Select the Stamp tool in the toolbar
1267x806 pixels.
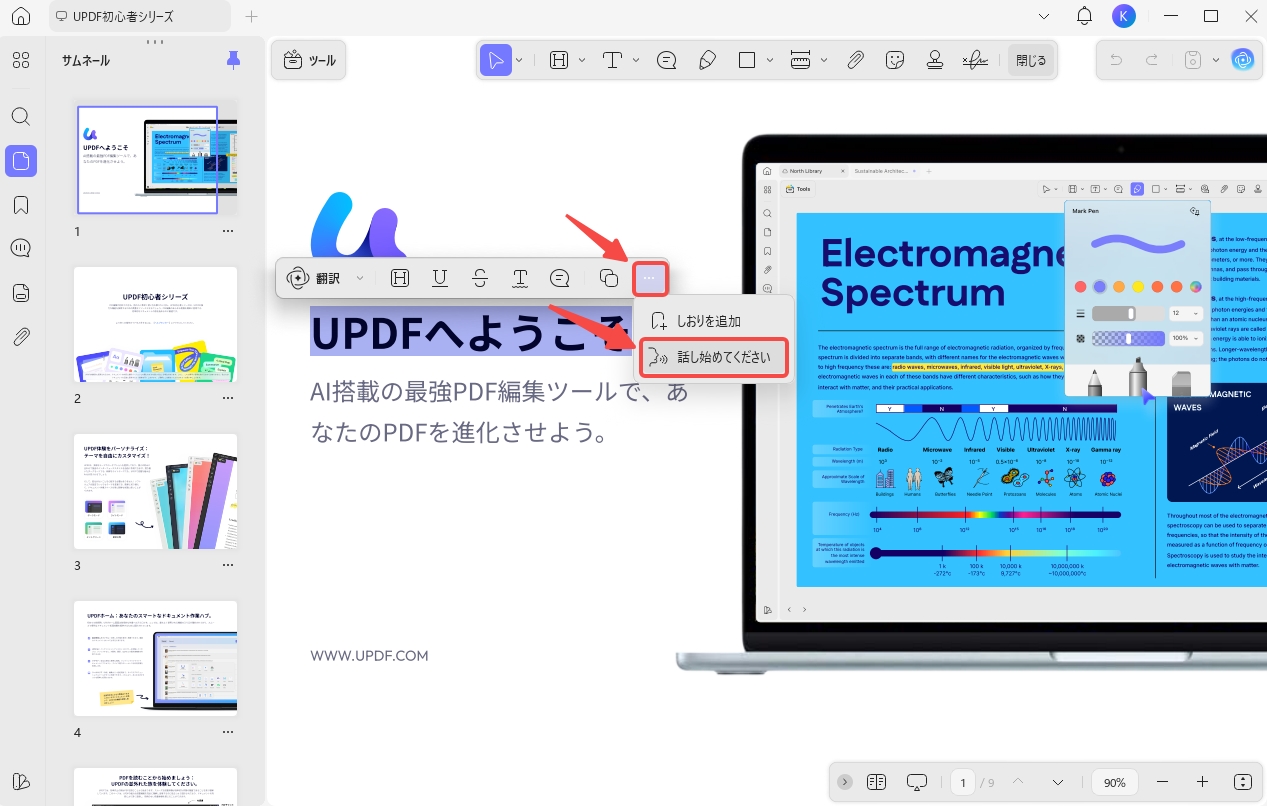(934, 60)
